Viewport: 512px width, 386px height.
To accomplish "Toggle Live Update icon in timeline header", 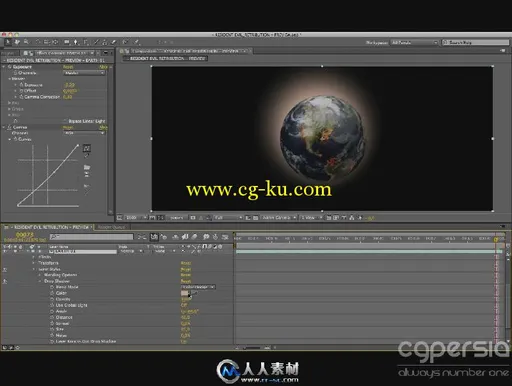I will point(154,237).
